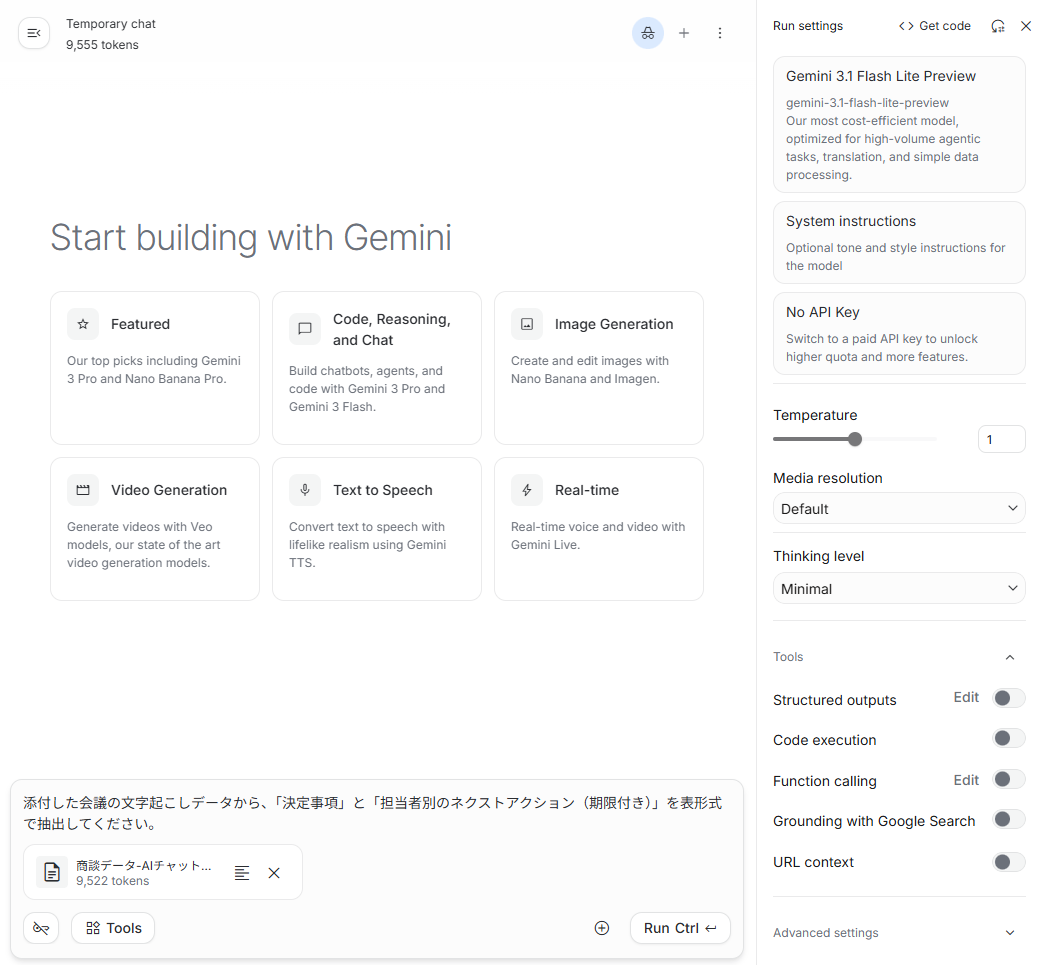Open Code, Reasoning, and Chat card
The image size is (1041, 965).
pos(376,368)
